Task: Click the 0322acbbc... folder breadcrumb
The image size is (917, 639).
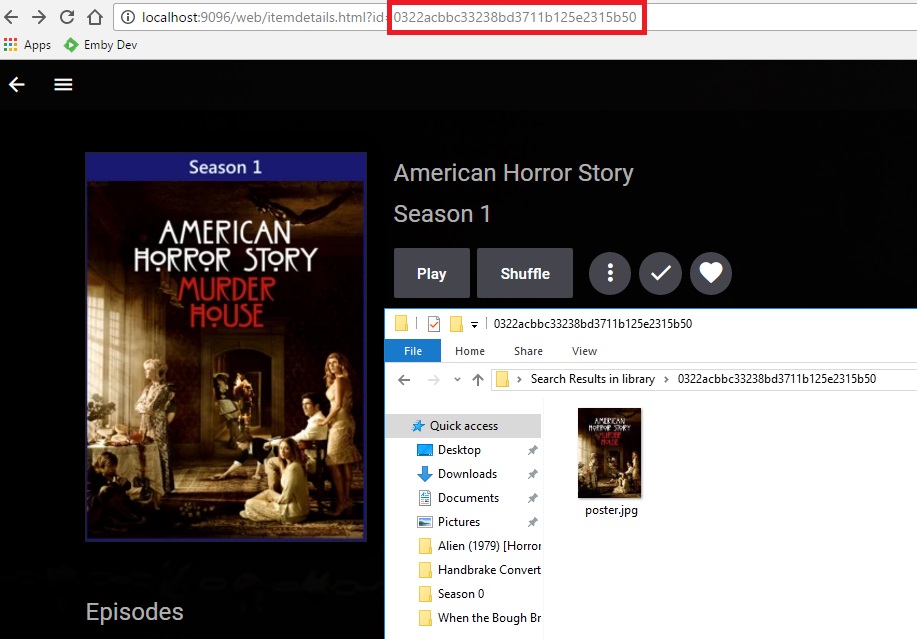Action: click(x=777, y=379)
